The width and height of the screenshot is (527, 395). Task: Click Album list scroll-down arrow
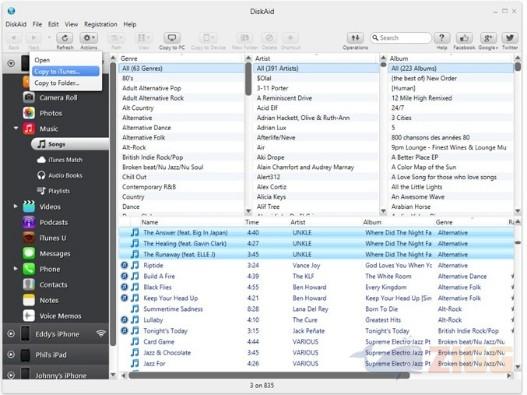(518, 211)
